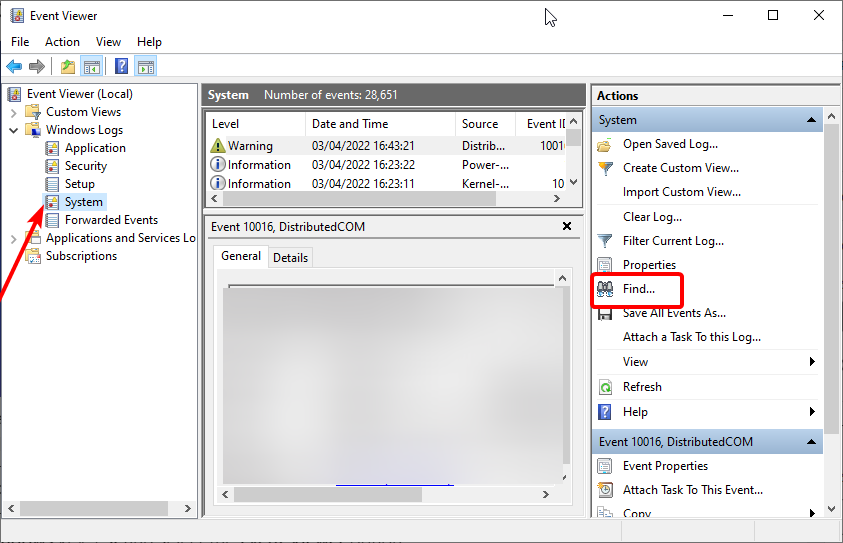Click the Back arrow toolbar icon
Screen dimensions: 843x543
pos(14,67)
